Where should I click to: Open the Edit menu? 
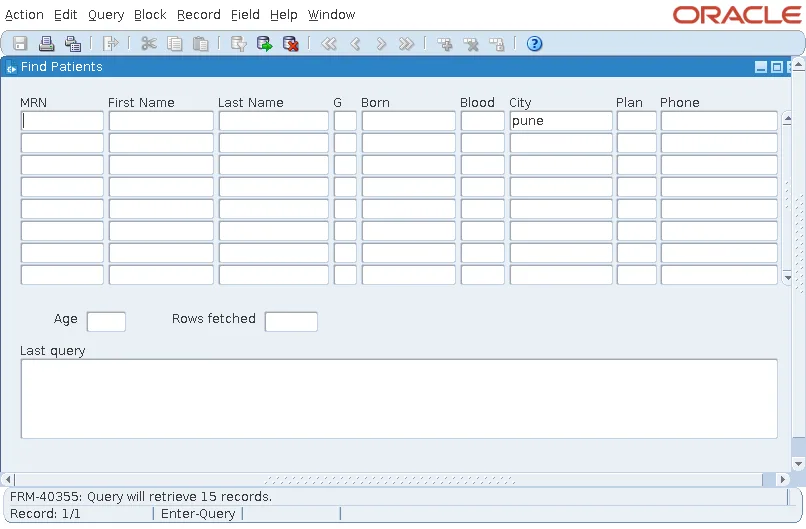tap(66, 15)
